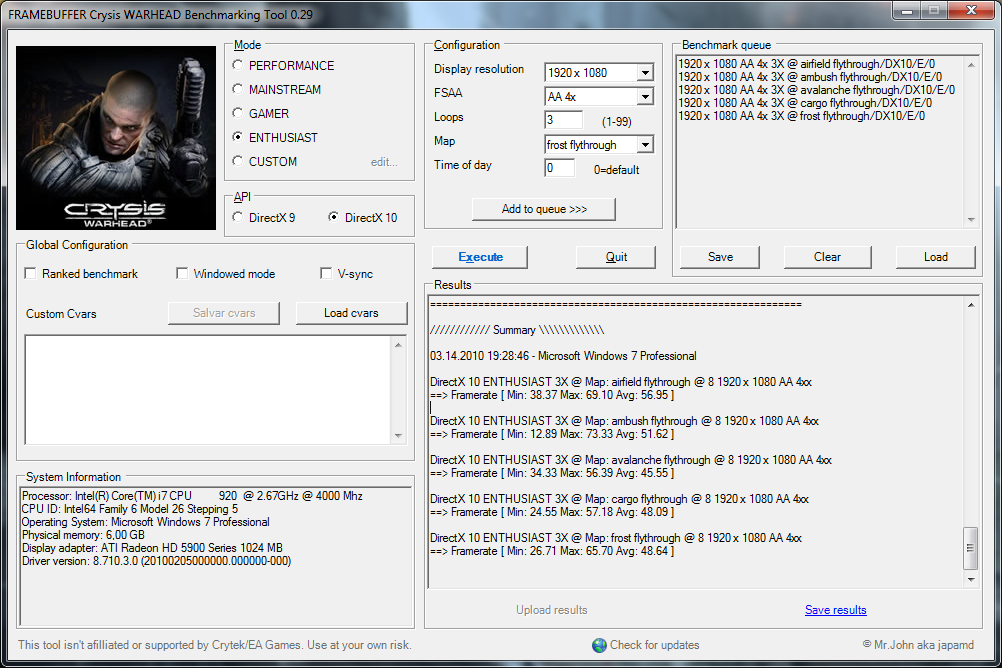
Task: Click the Results scroll up arrow
Action: click(x=971, y=305)
